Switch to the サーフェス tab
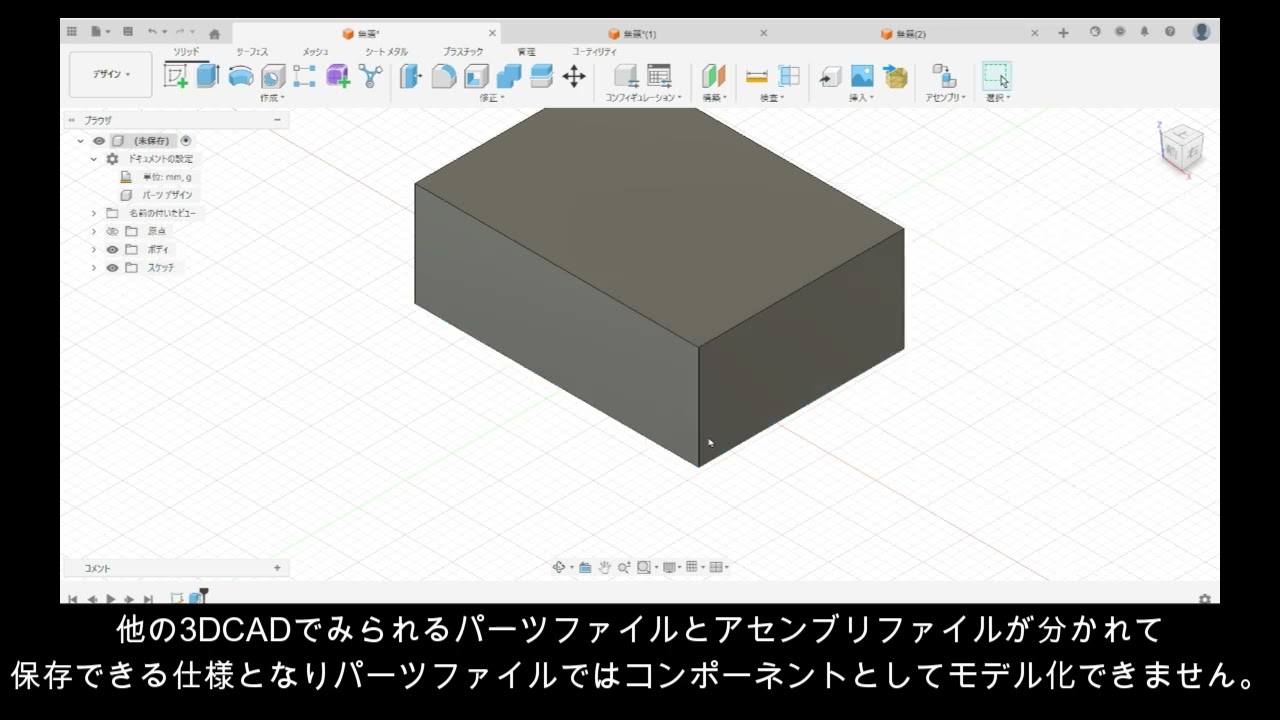1280x720 pixels. click(252, 51)
